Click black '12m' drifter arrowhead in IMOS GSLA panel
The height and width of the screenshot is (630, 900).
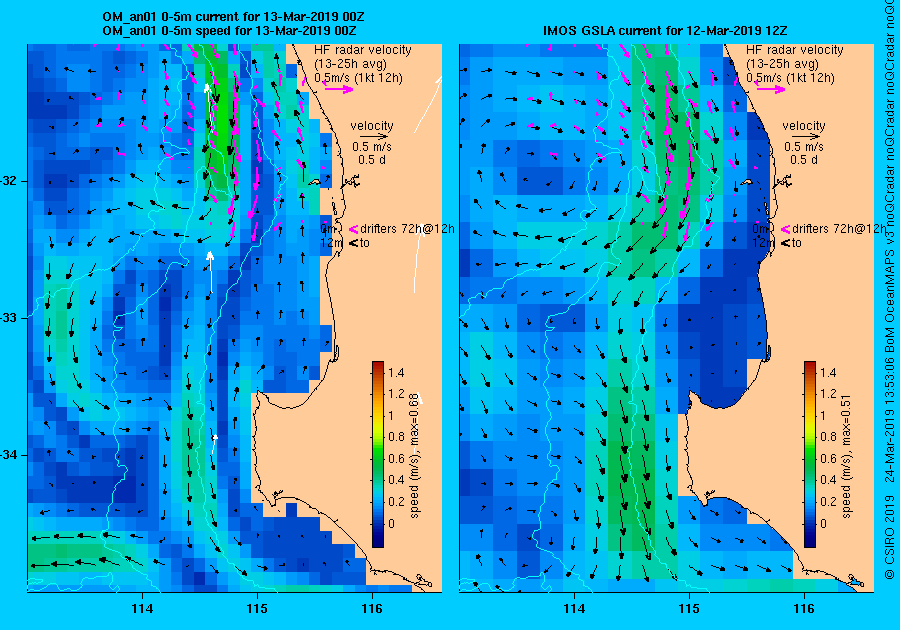tap(786, 243)
